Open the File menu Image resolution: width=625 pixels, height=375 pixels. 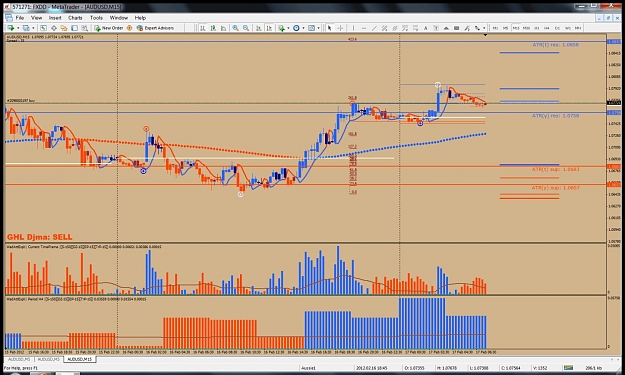pyautogui.click(x=20, y=18)
